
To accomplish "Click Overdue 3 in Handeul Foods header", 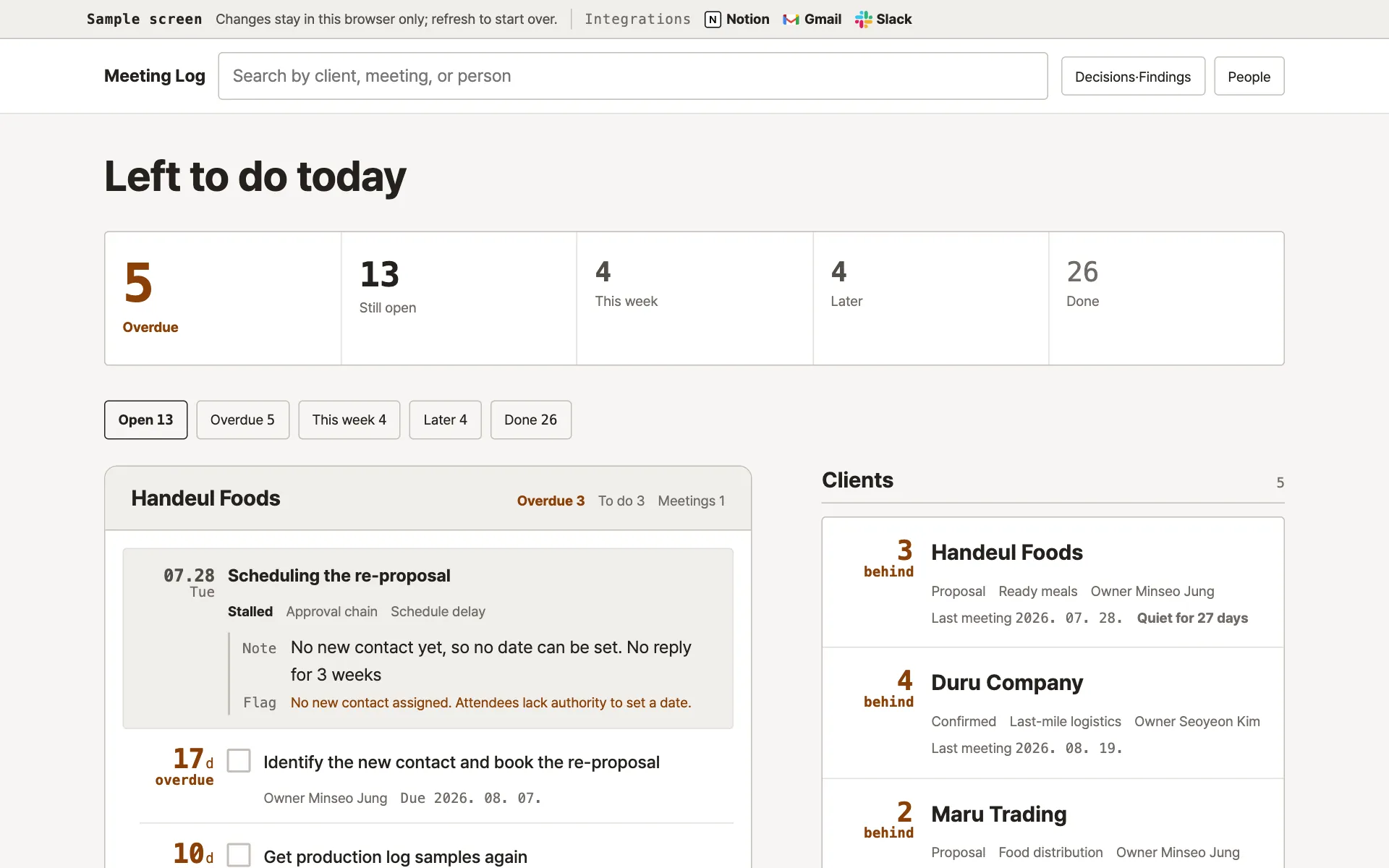I will pos(551,501).
